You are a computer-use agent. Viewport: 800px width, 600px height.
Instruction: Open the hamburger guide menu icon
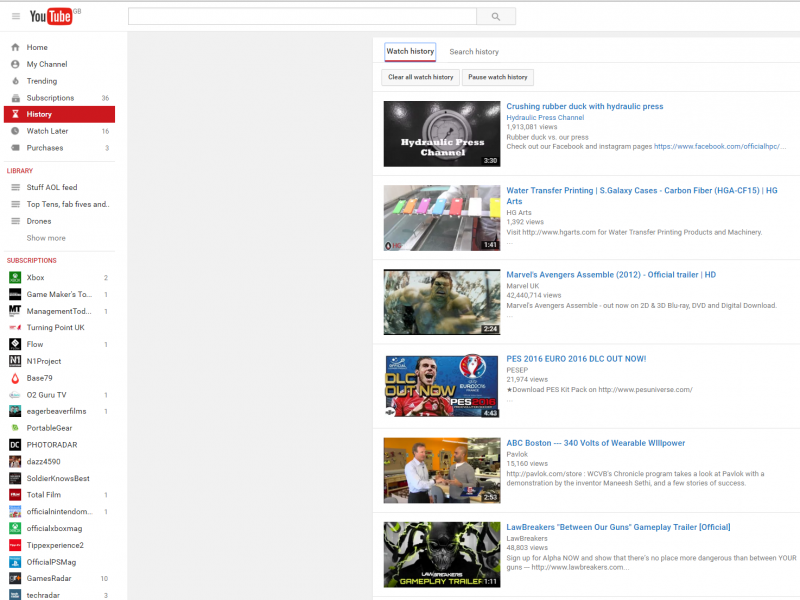[15, 16]
